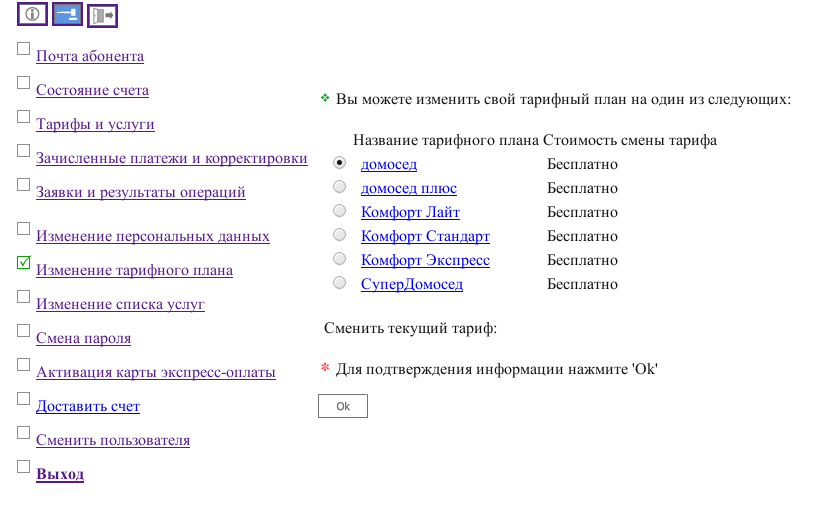Go to 'Тарифы и услуги' section
This screenshot has width=818, height=509.
[x=95, y=124]
